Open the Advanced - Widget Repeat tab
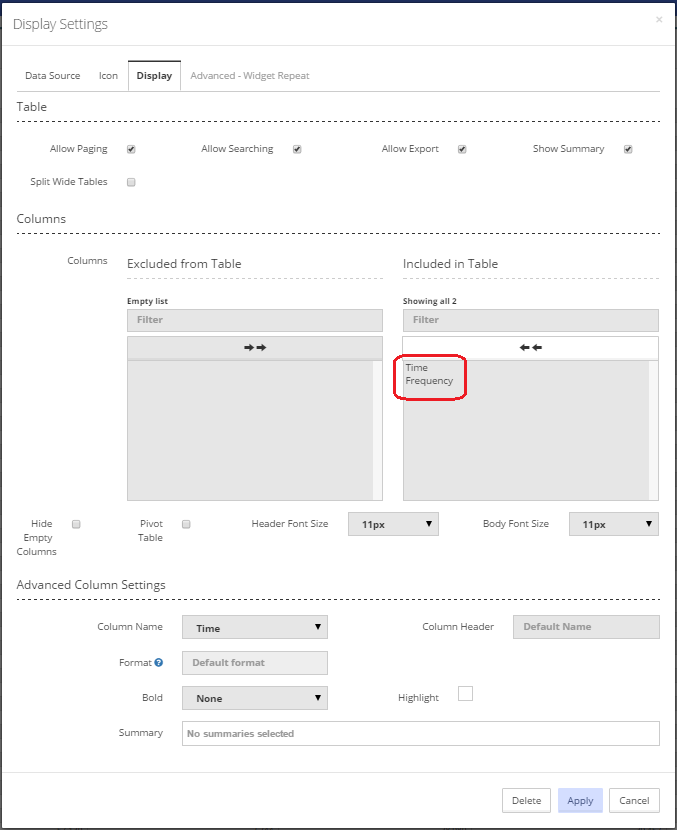The image size is (677, 830). tap(250, 76)
